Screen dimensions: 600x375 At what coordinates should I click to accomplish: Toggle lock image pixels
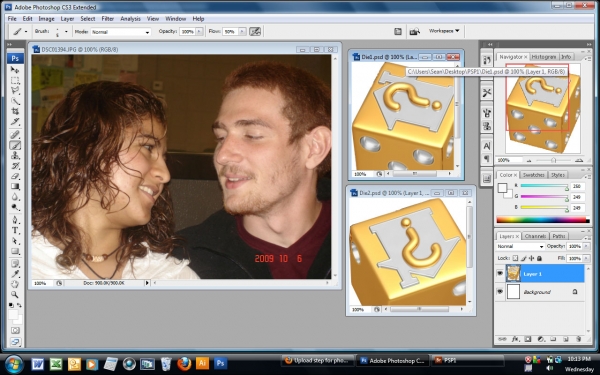point(523,258)
